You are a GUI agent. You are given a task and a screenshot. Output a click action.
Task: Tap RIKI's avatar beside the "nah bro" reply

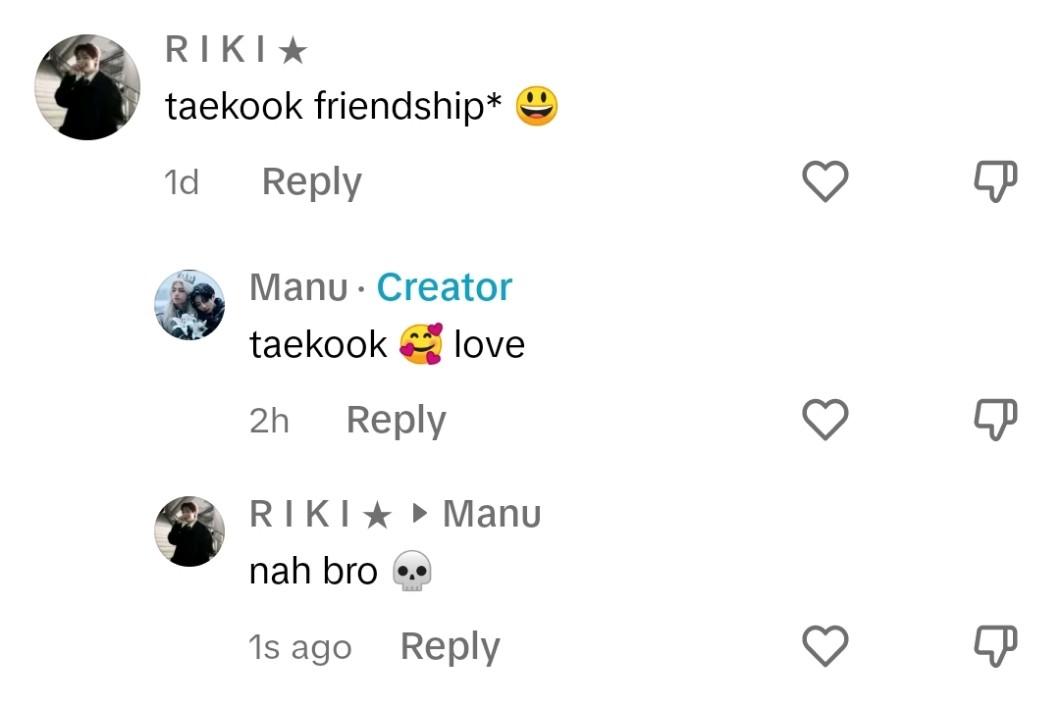point(189,531)
